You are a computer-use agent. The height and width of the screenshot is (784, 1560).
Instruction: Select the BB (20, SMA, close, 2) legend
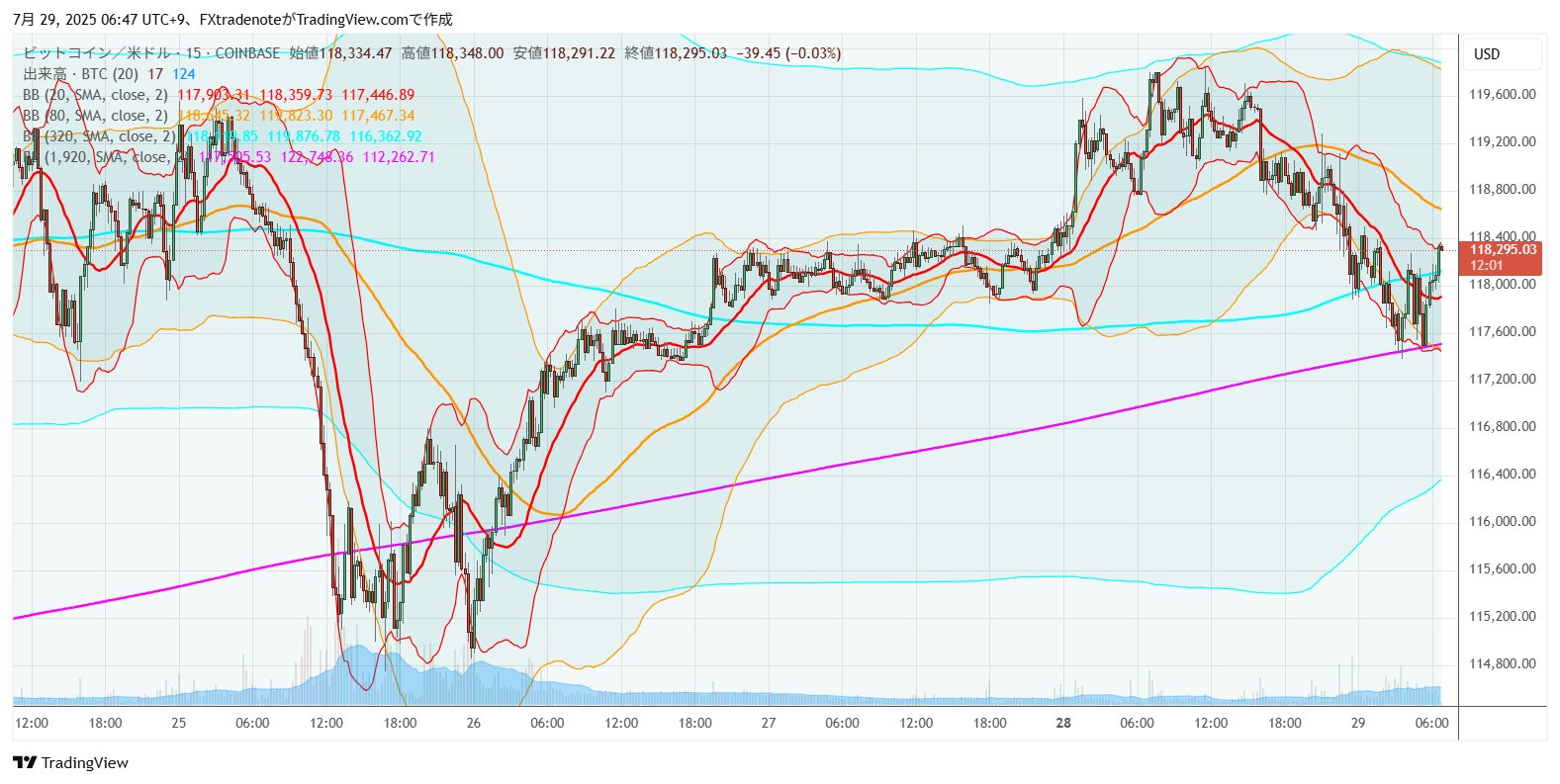point(96,95)
